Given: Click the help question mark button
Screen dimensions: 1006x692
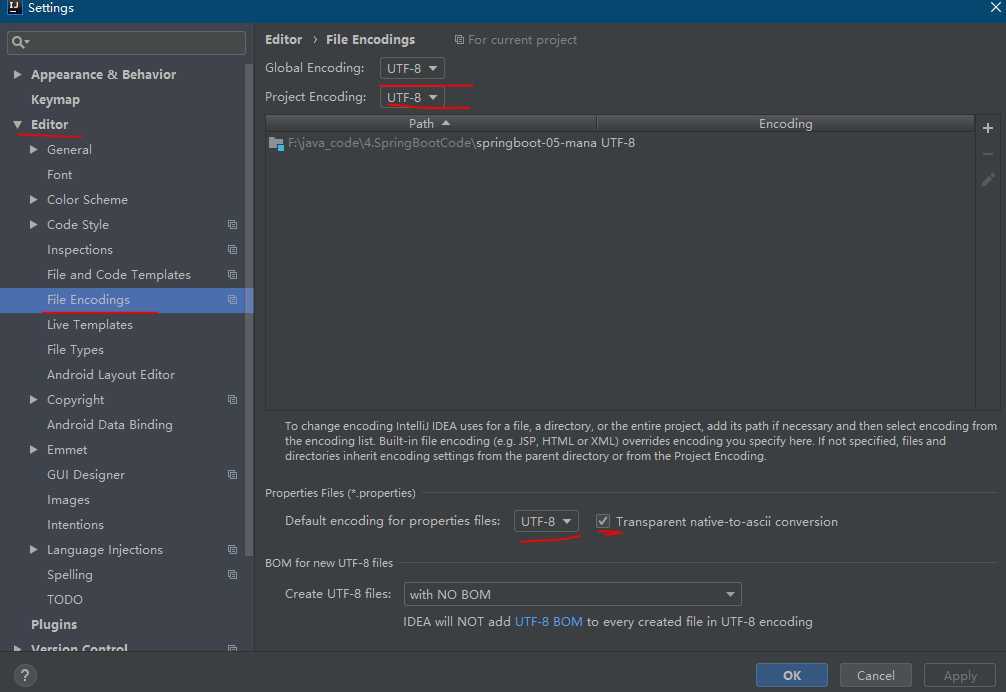Looking at the screenshot, I should point(24,675).
